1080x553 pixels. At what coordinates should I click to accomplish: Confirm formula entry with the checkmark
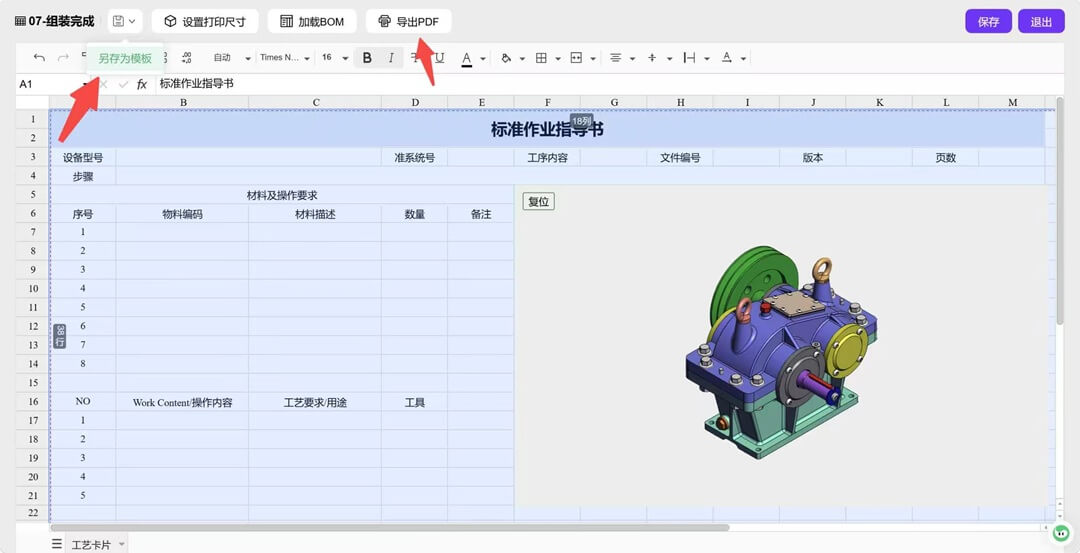[123, 84]
